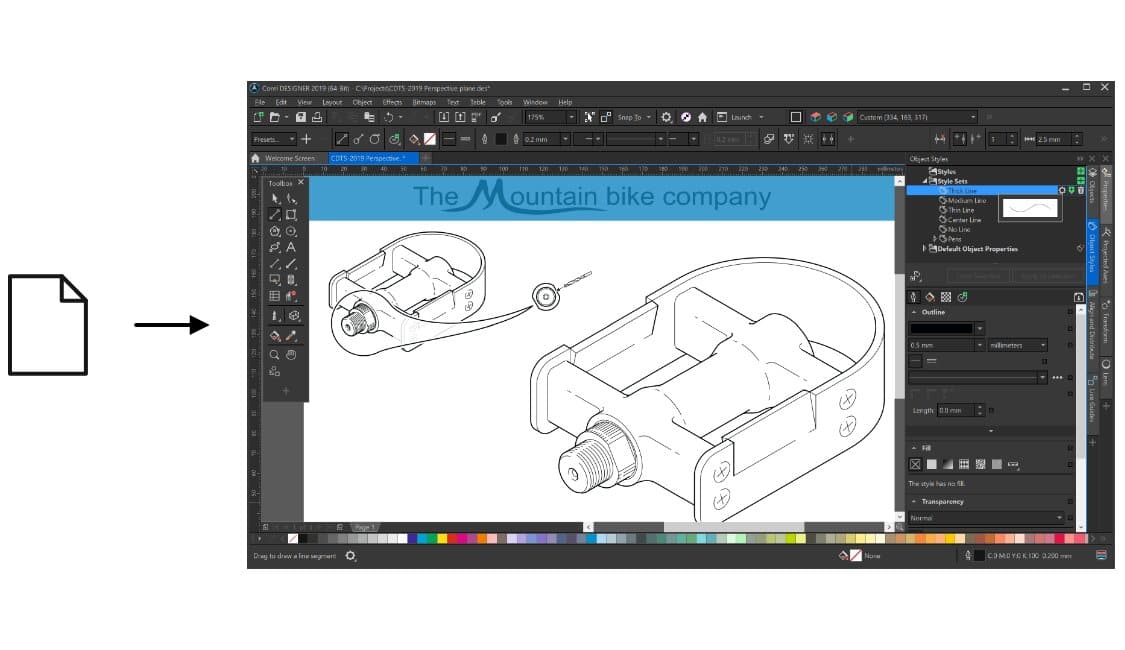Select the Pick tool in Toolbox
The width and height of the screenshot is (1125, 650).
pyautogui.click(x=275, y=199)
